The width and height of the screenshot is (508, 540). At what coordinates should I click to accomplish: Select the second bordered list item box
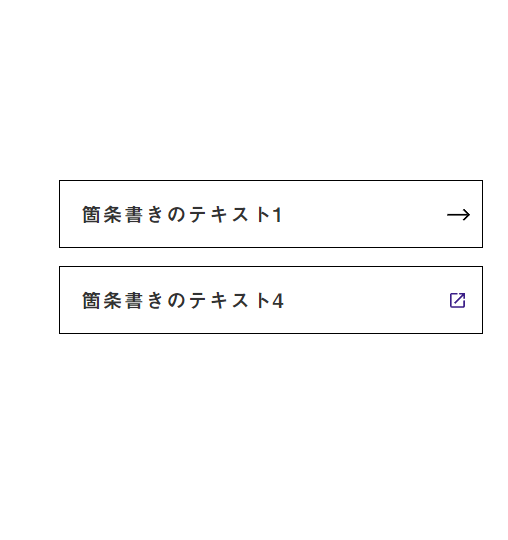click(271, 300)
